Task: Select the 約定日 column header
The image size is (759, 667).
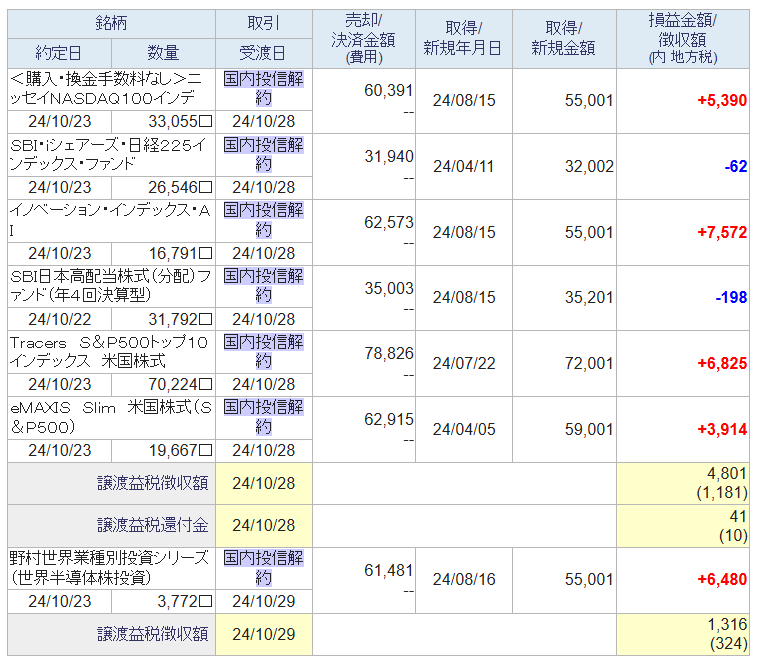Action: coord(59,53)
